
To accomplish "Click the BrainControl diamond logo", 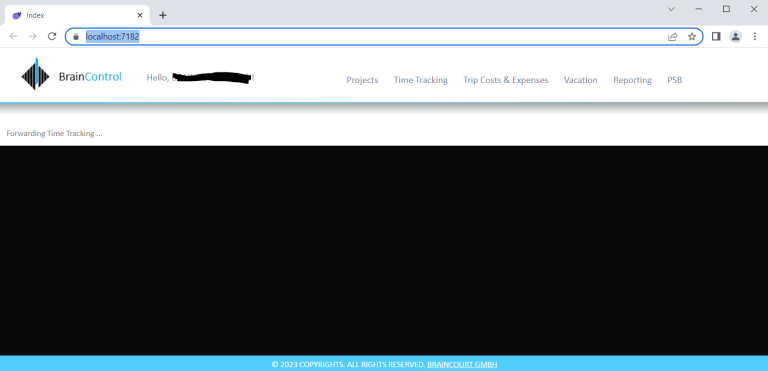I will [36, 74].
